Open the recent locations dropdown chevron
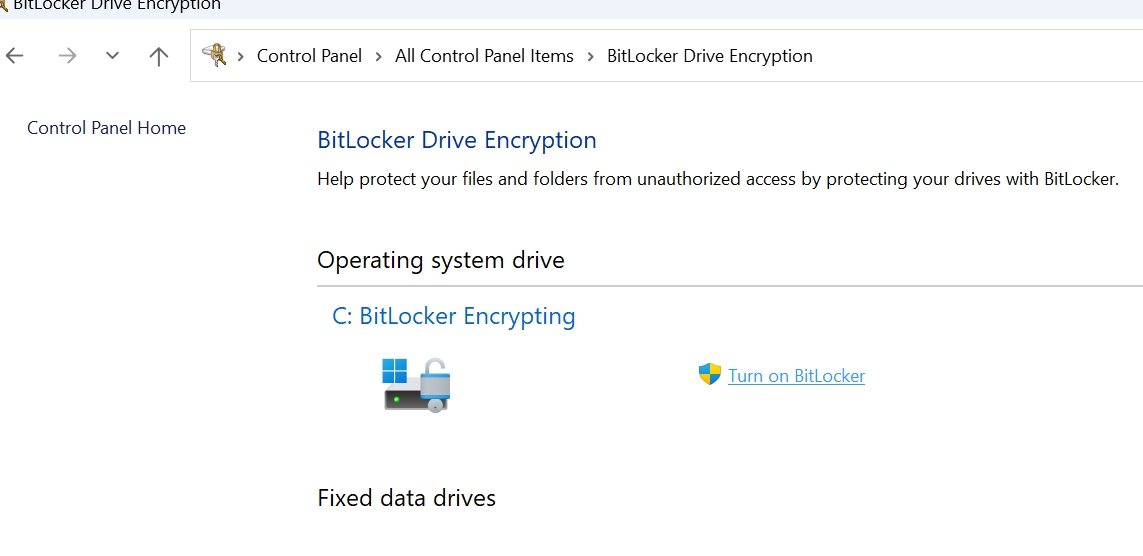 click(x=112, y=55)
